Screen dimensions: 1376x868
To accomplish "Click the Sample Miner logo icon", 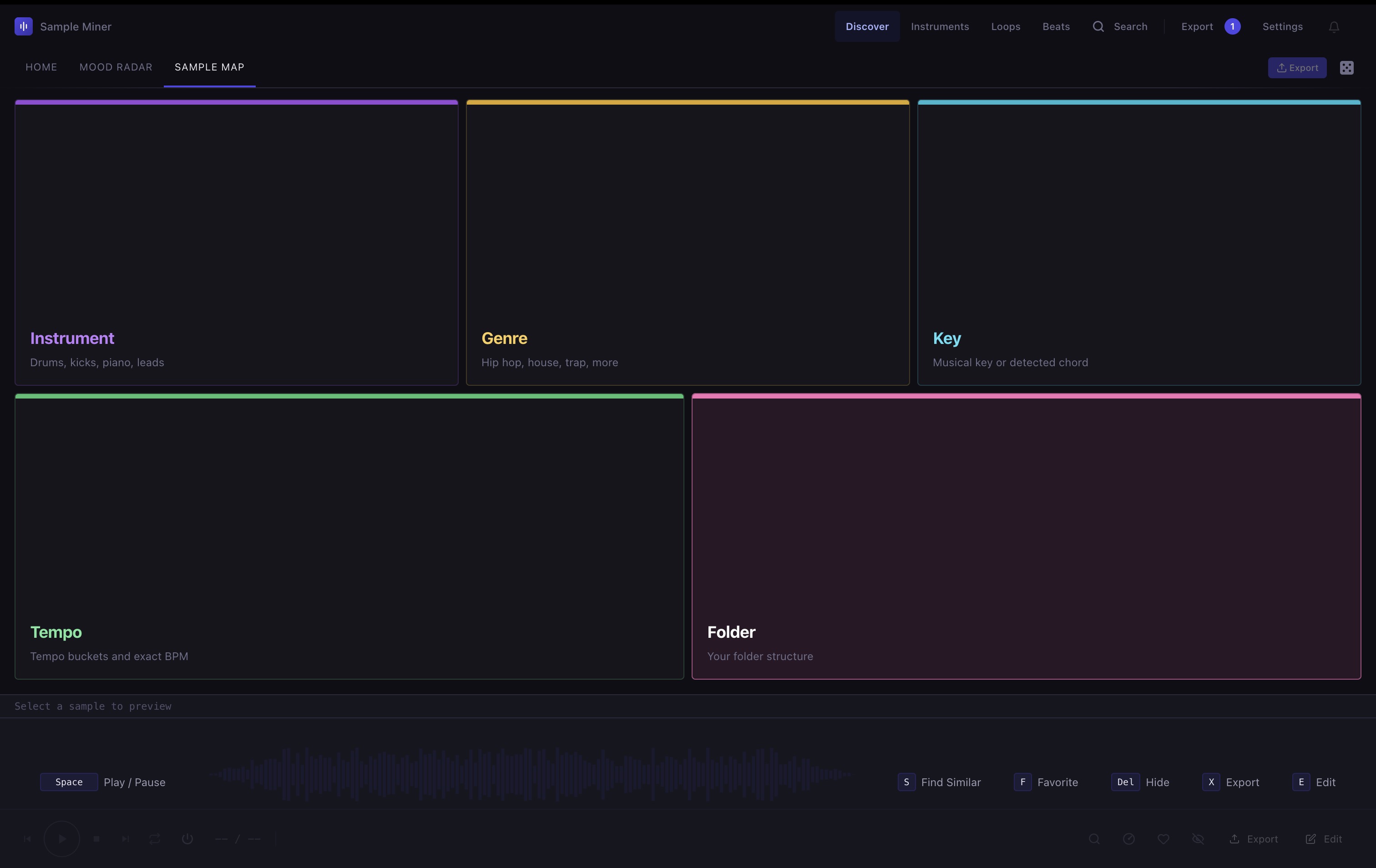I will point(23,26).
